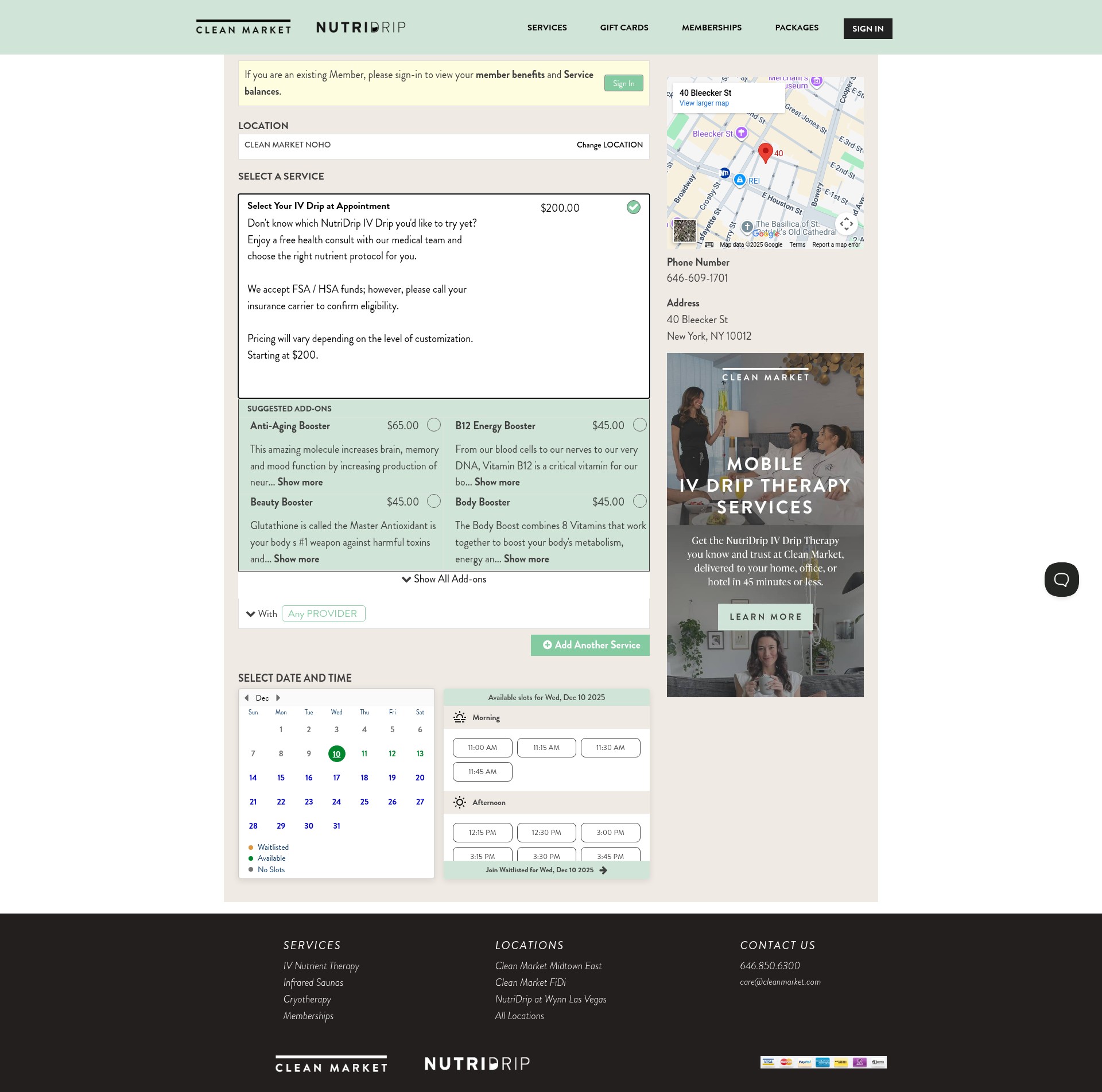Select December 10 on calendar

click(x=337, y=754)
